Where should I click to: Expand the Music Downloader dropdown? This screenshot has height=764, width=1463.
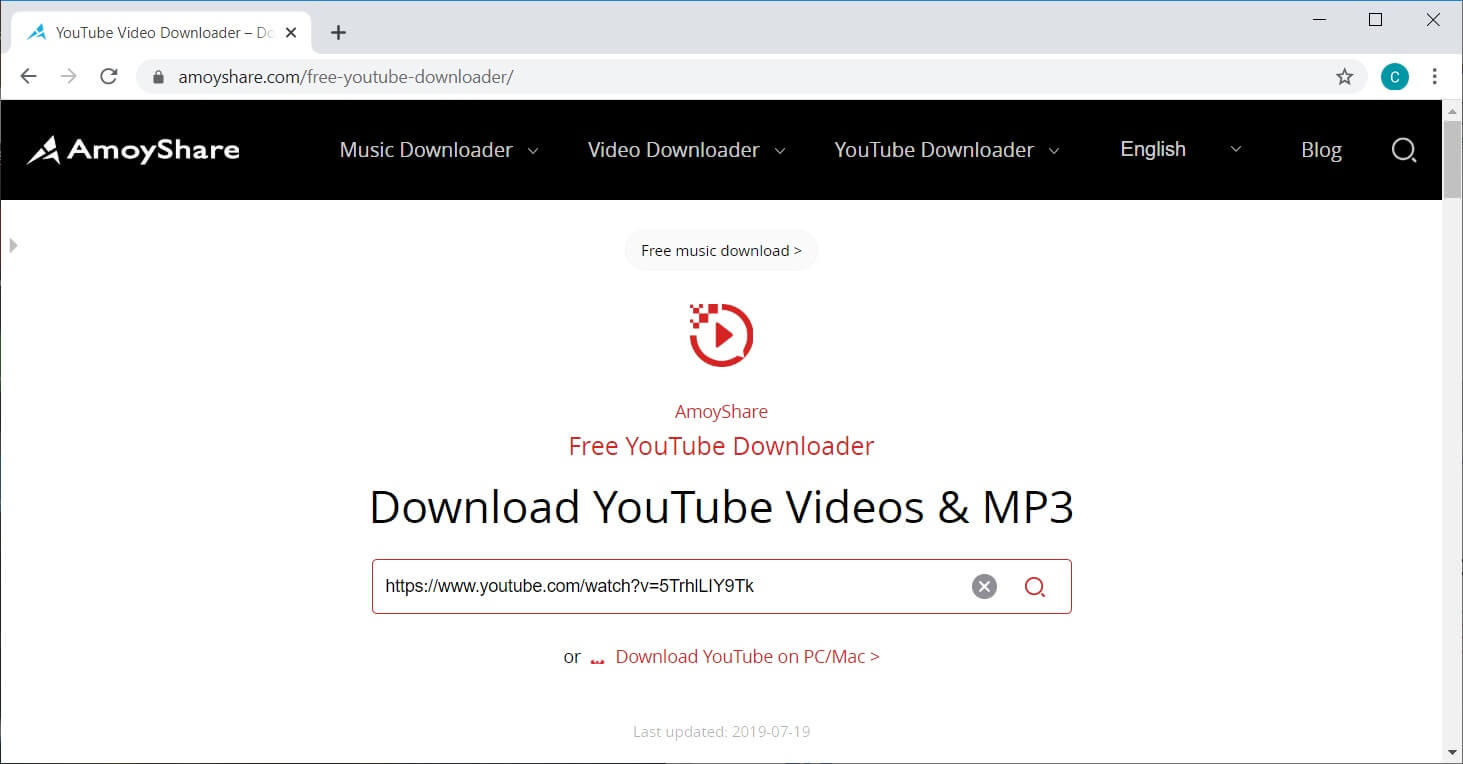pyautogui.click(x=427, y=149)
